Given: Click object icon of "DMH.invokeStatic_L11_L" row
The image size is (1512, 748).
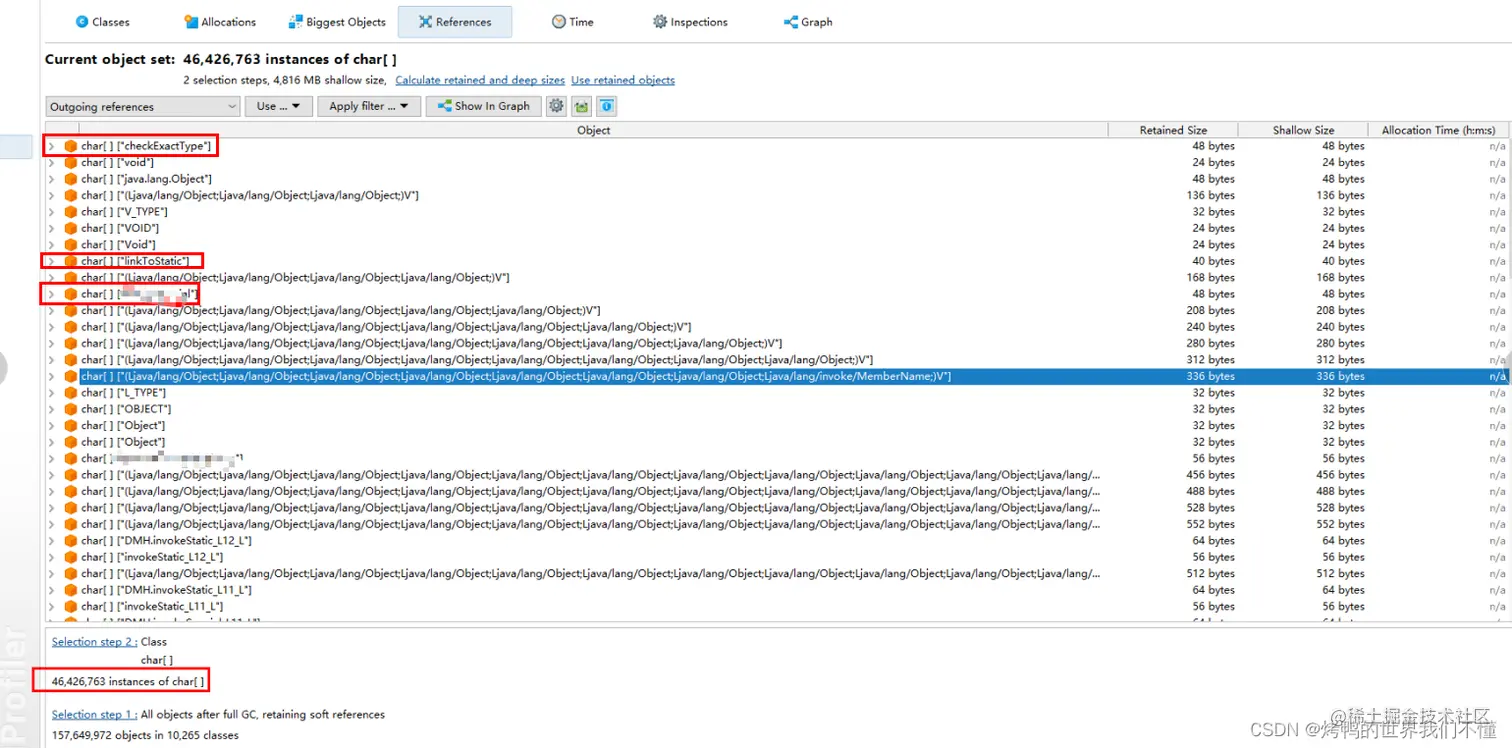Looking at the screenshot, I should tap(71, 590).
